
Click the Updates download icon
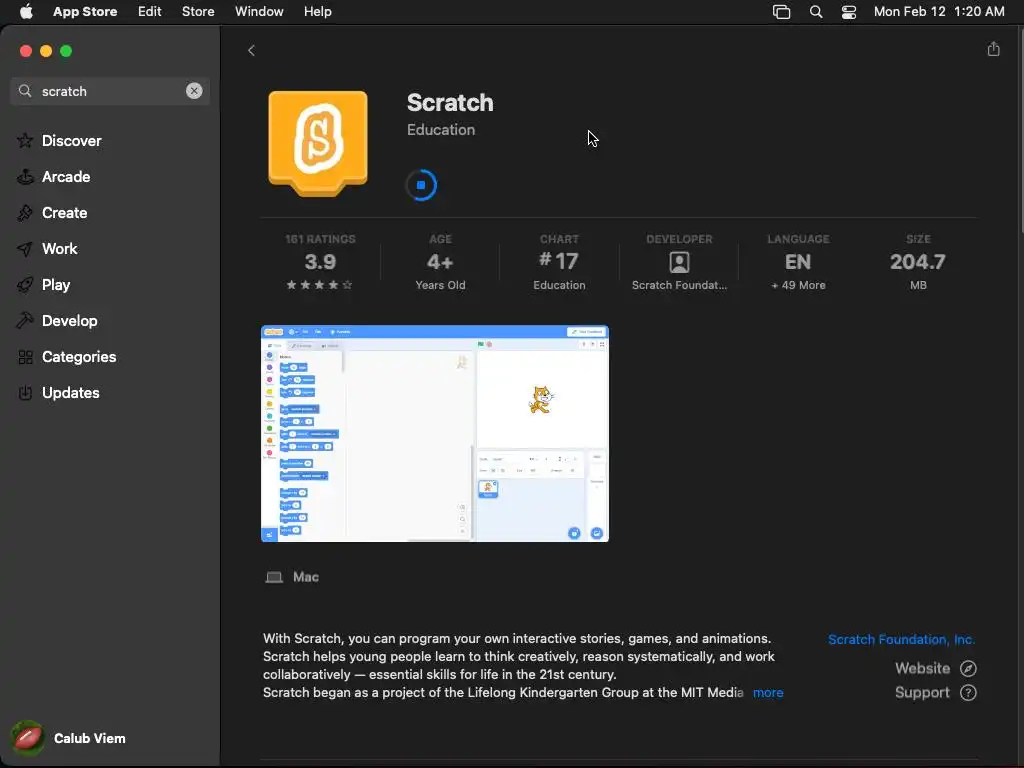pyautogui.click(x=25, y=392)
